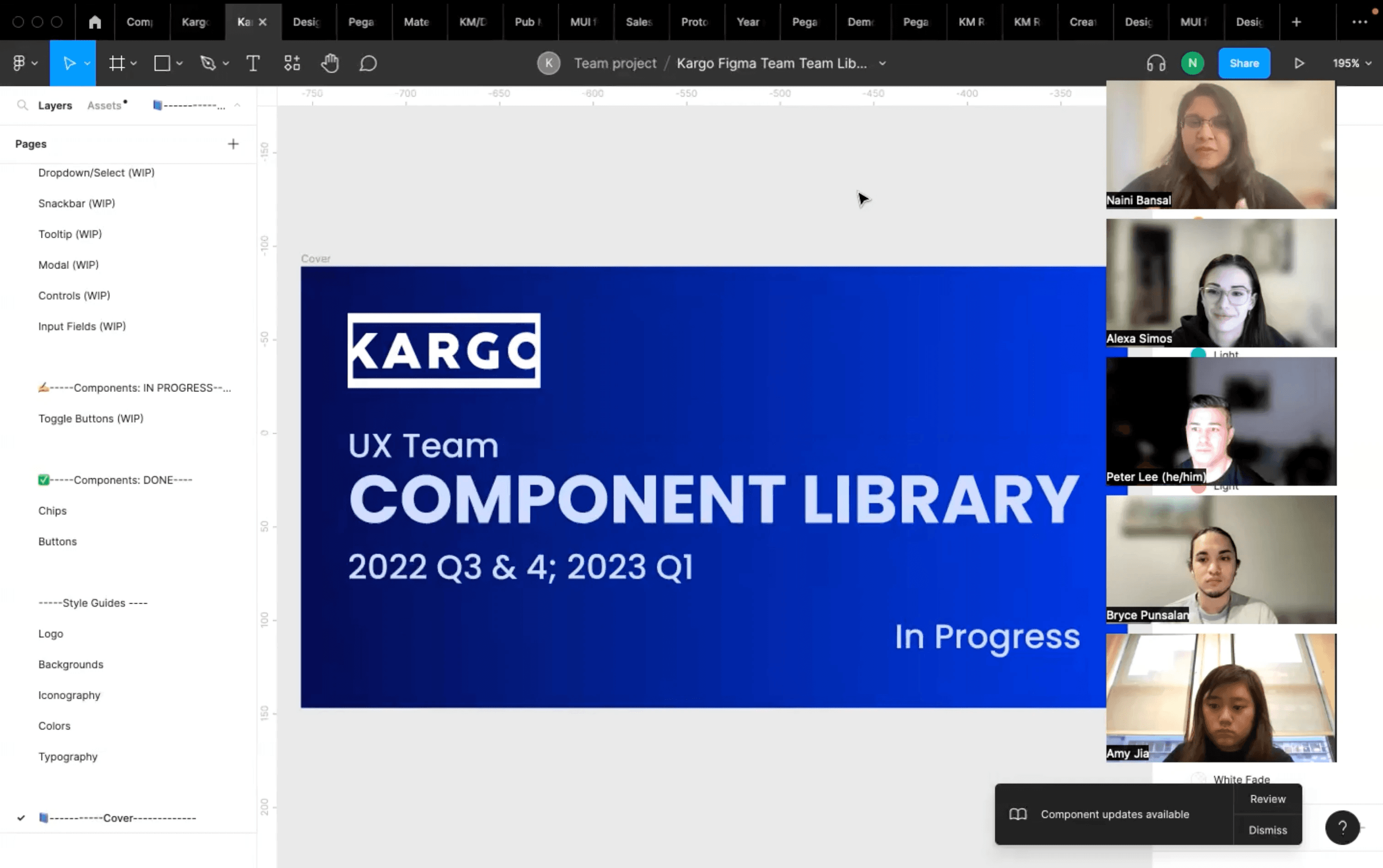This screenshot has height=868, width=1383.
Task: Dismiss the component updates notification
Action: click(1267, 830)
